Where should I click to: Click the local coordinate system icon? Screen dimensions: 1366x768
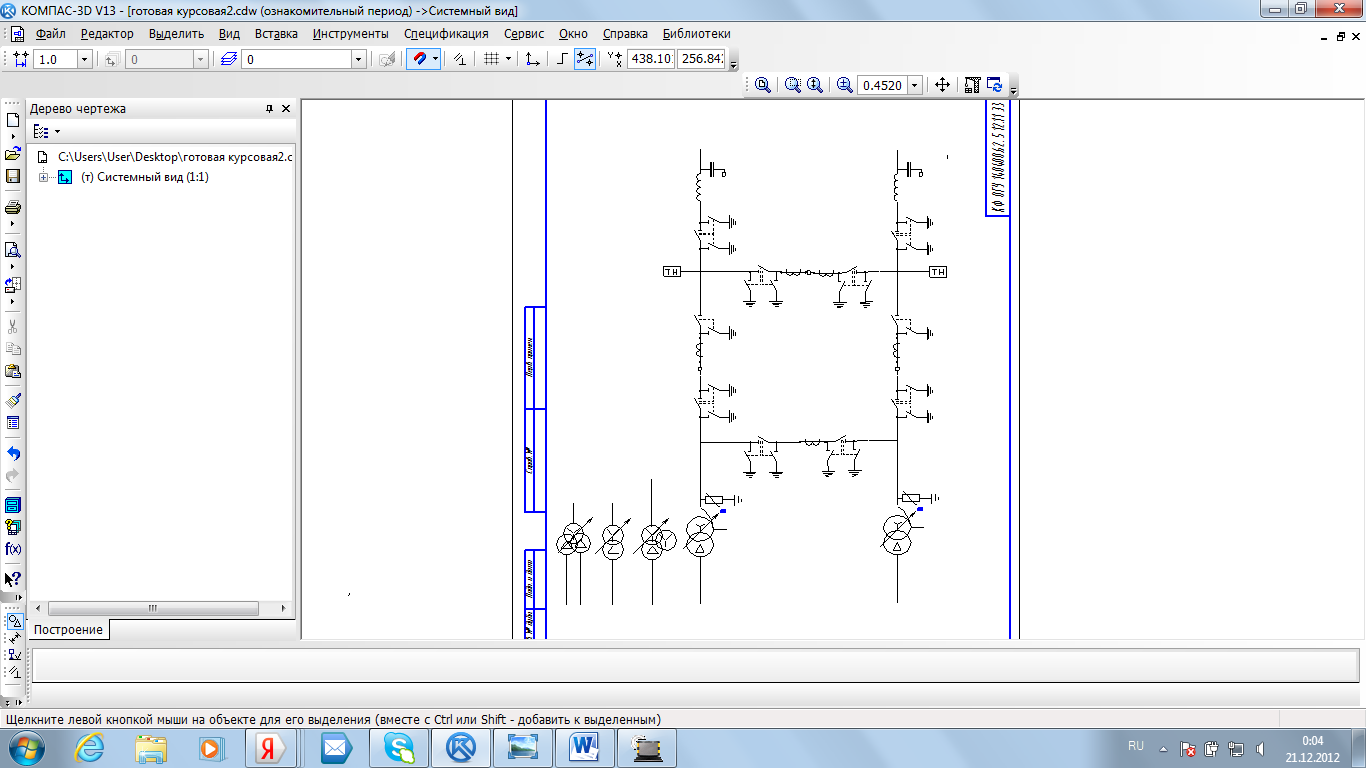click(533, 60)
